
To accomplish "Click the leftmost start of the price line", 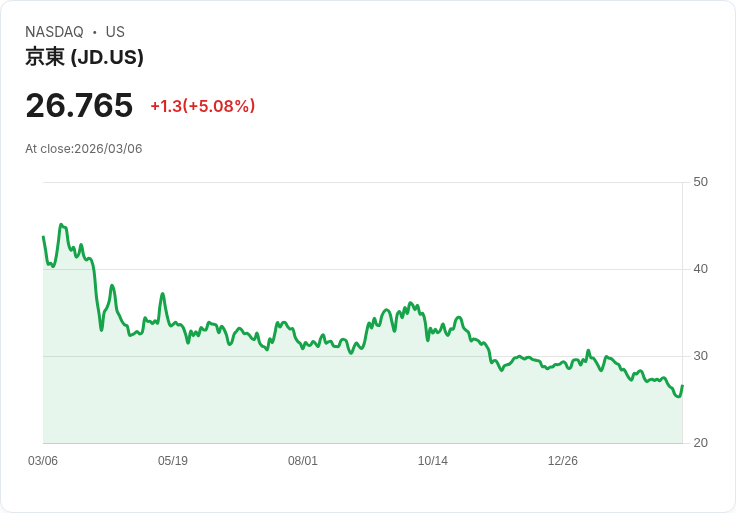I will (x=43, y=237).
